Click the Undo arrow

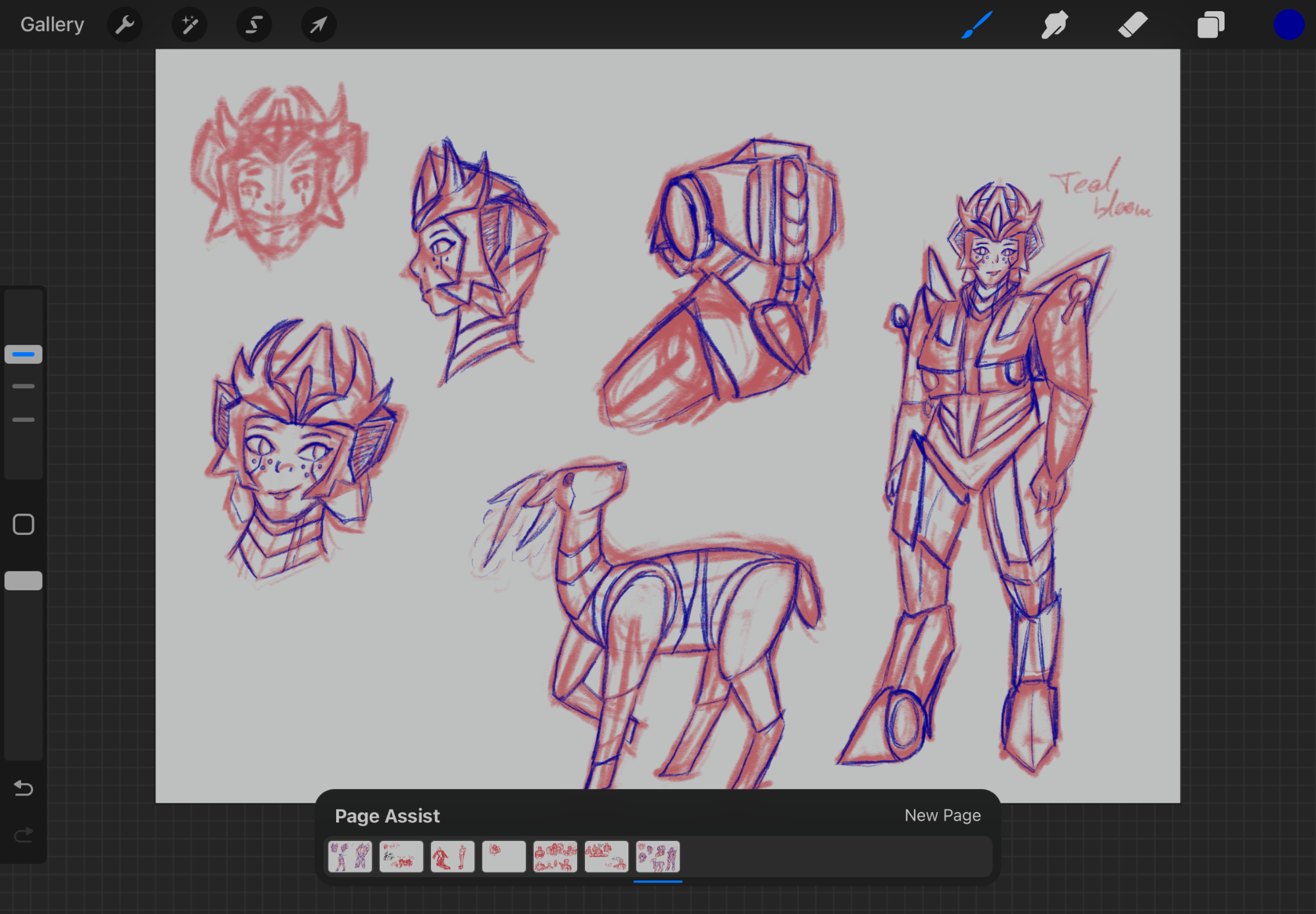(x=24, y=788)
